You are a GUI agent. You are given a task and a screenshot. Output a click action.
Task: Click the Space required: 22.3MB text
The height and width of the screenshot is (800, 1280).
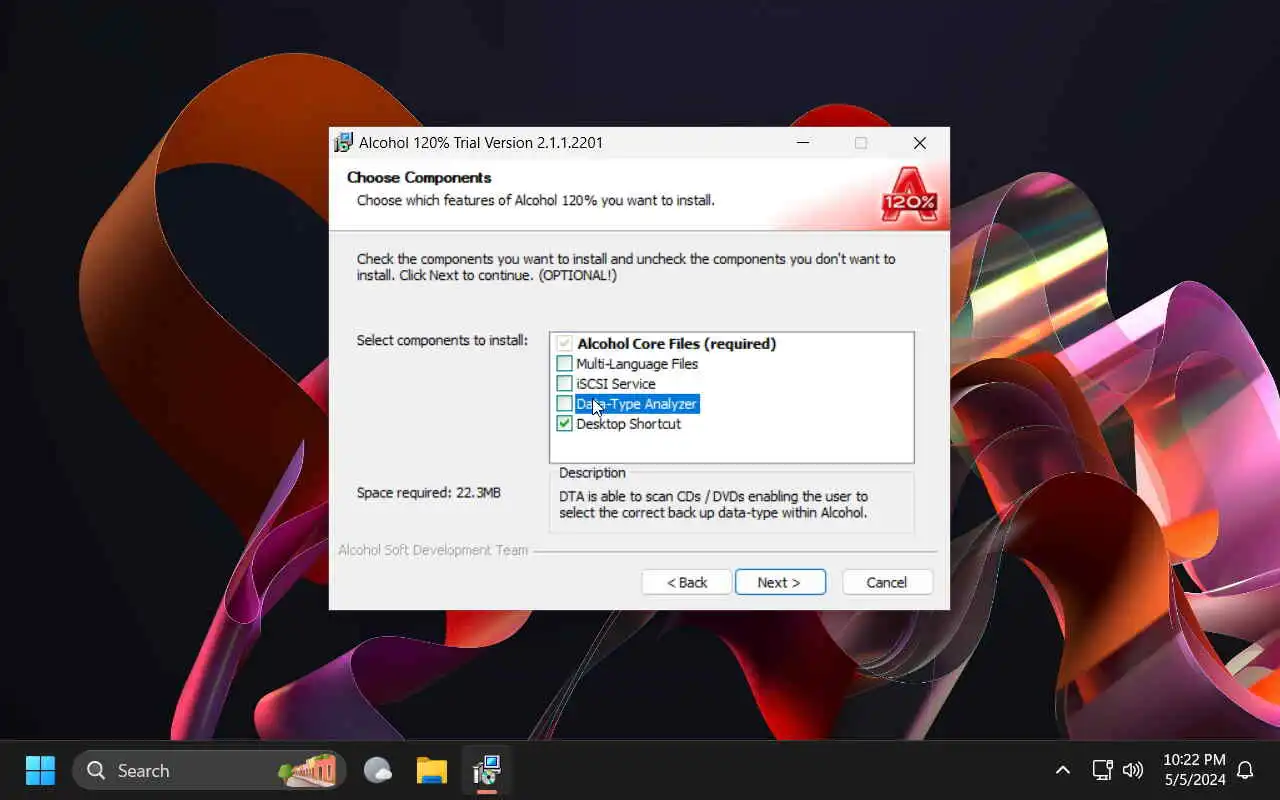point(429,493)
